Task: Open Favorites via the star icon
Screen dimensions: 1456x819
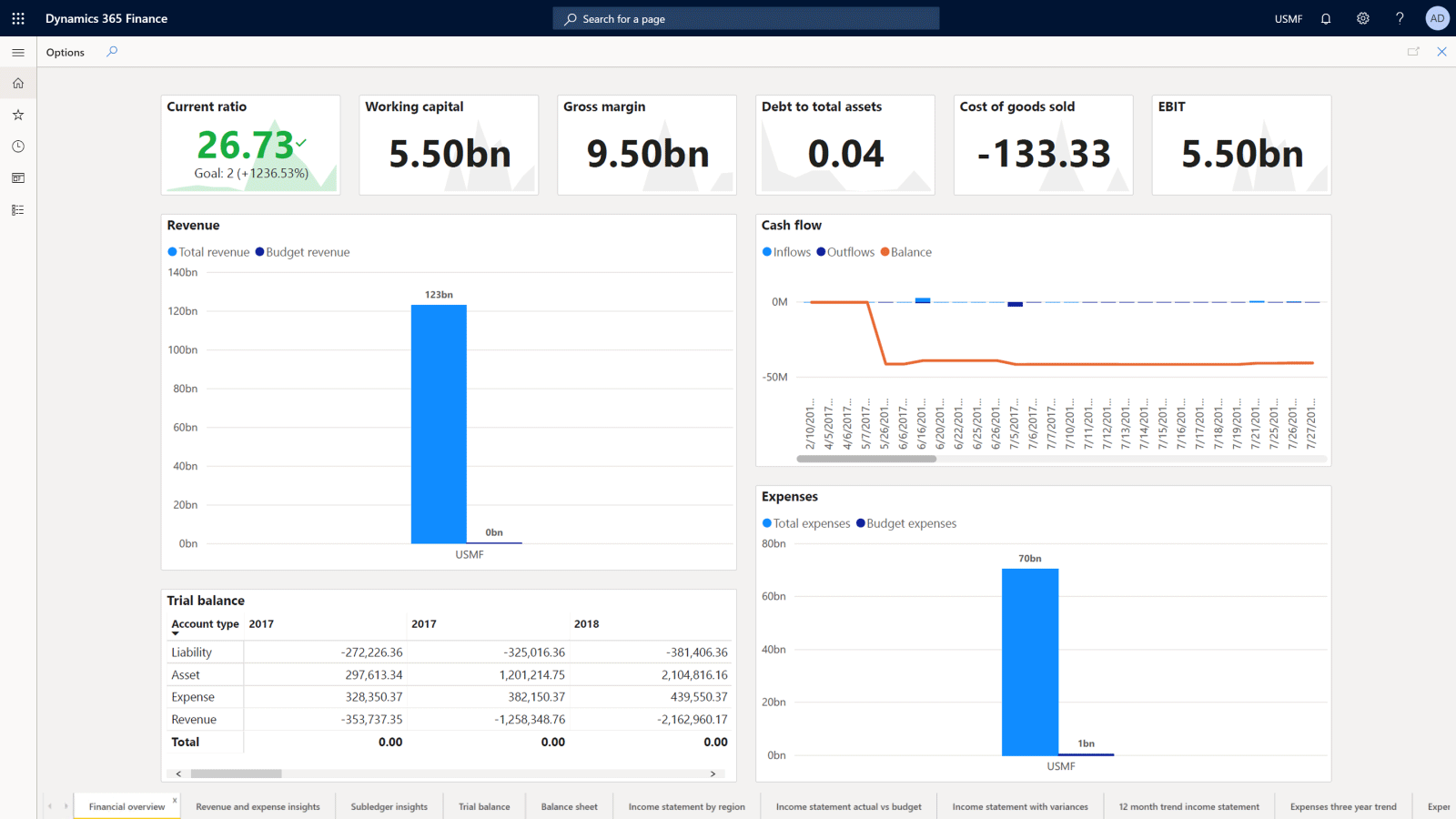Action: tap(17, 114)
